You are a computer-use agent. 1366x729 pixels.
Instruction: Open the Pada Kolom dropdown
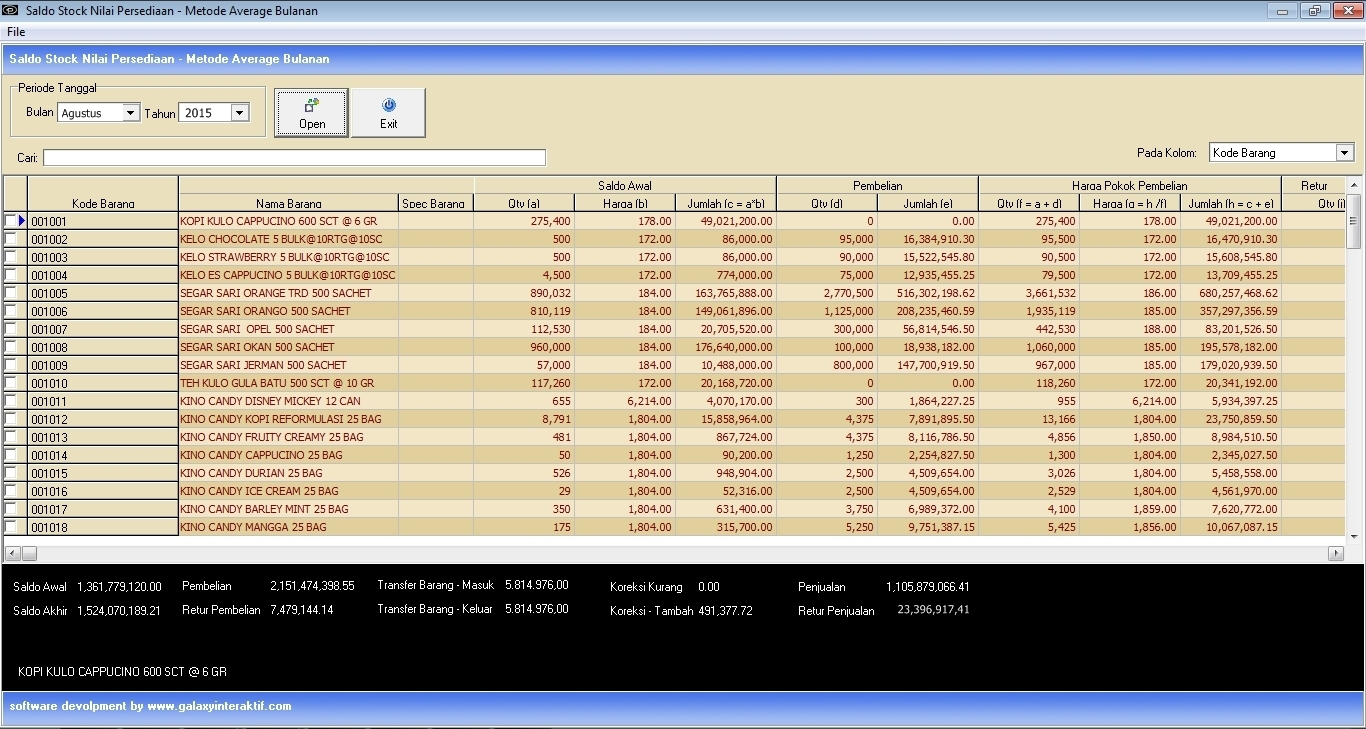click(1344, 153)
